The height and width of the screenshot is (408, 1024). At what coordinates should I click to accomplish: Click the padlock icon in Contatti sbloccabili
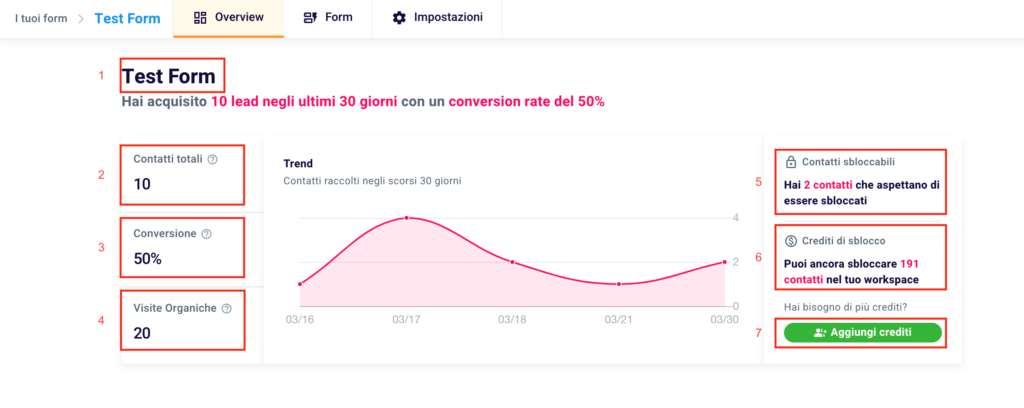click(790, 162)
